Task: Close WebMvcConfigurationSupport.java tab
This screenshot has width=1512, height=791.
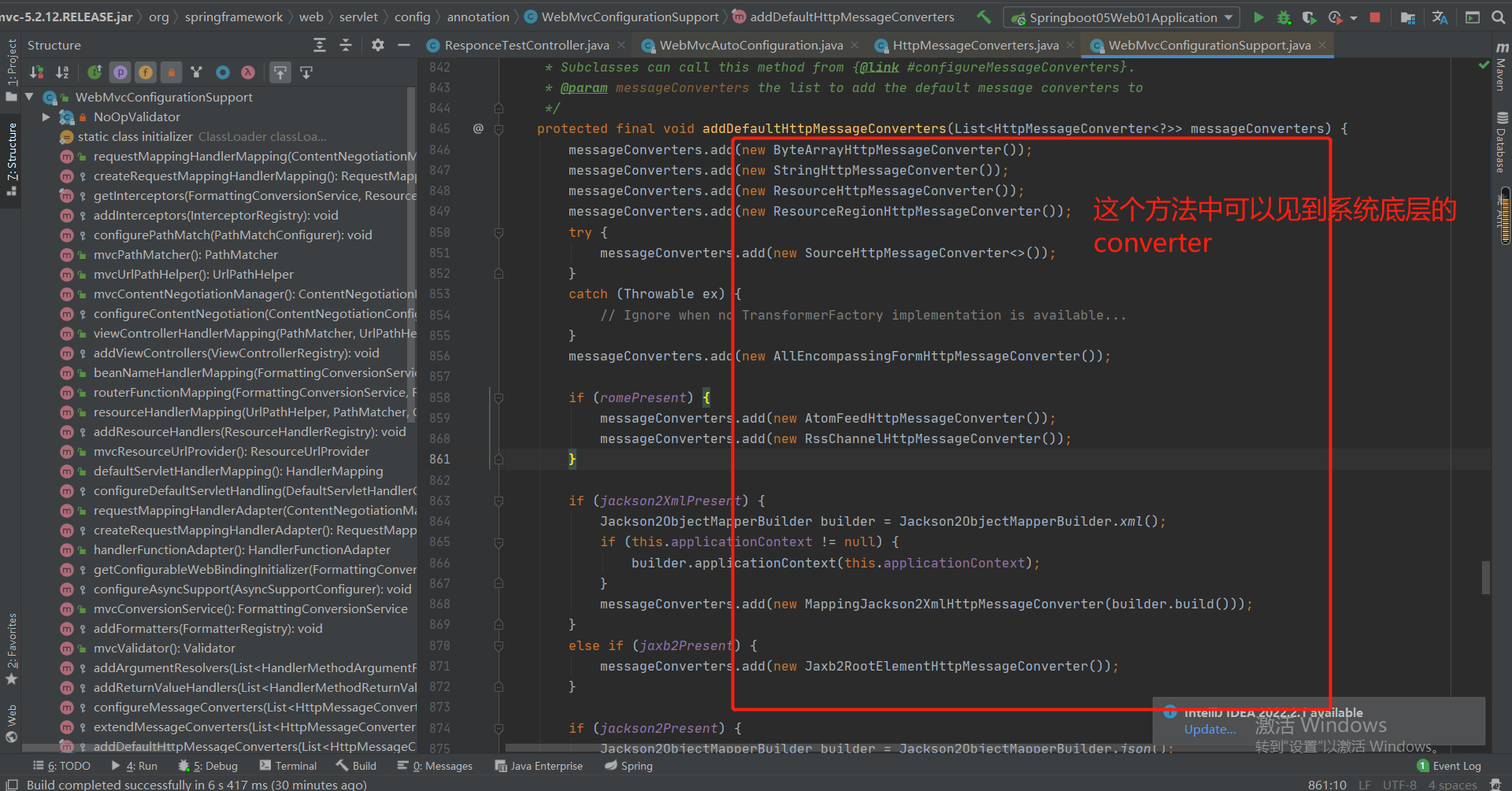Action: (1322, 45)
